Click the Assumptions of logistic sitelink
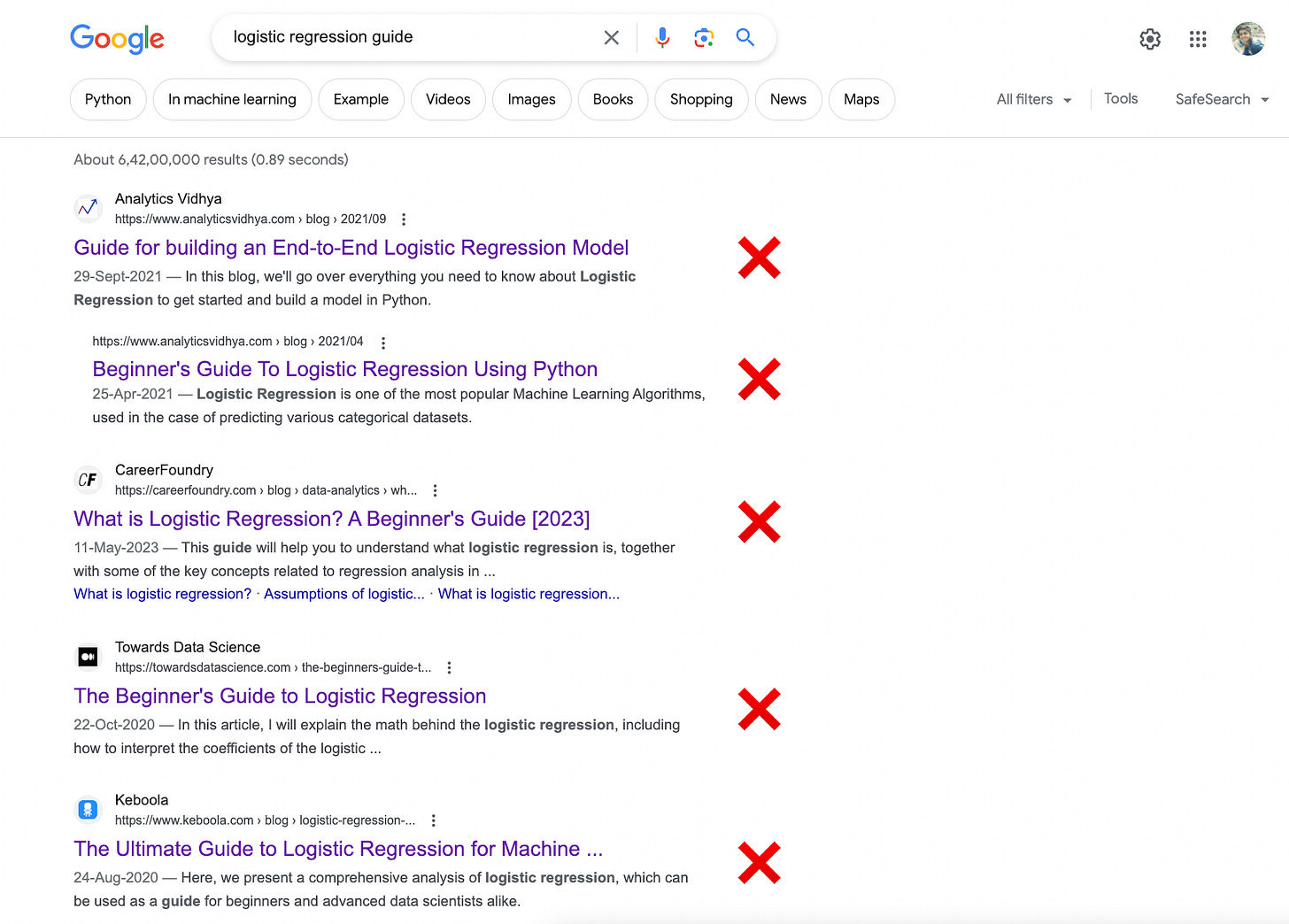1289x924 pixels. pos(343,594)
